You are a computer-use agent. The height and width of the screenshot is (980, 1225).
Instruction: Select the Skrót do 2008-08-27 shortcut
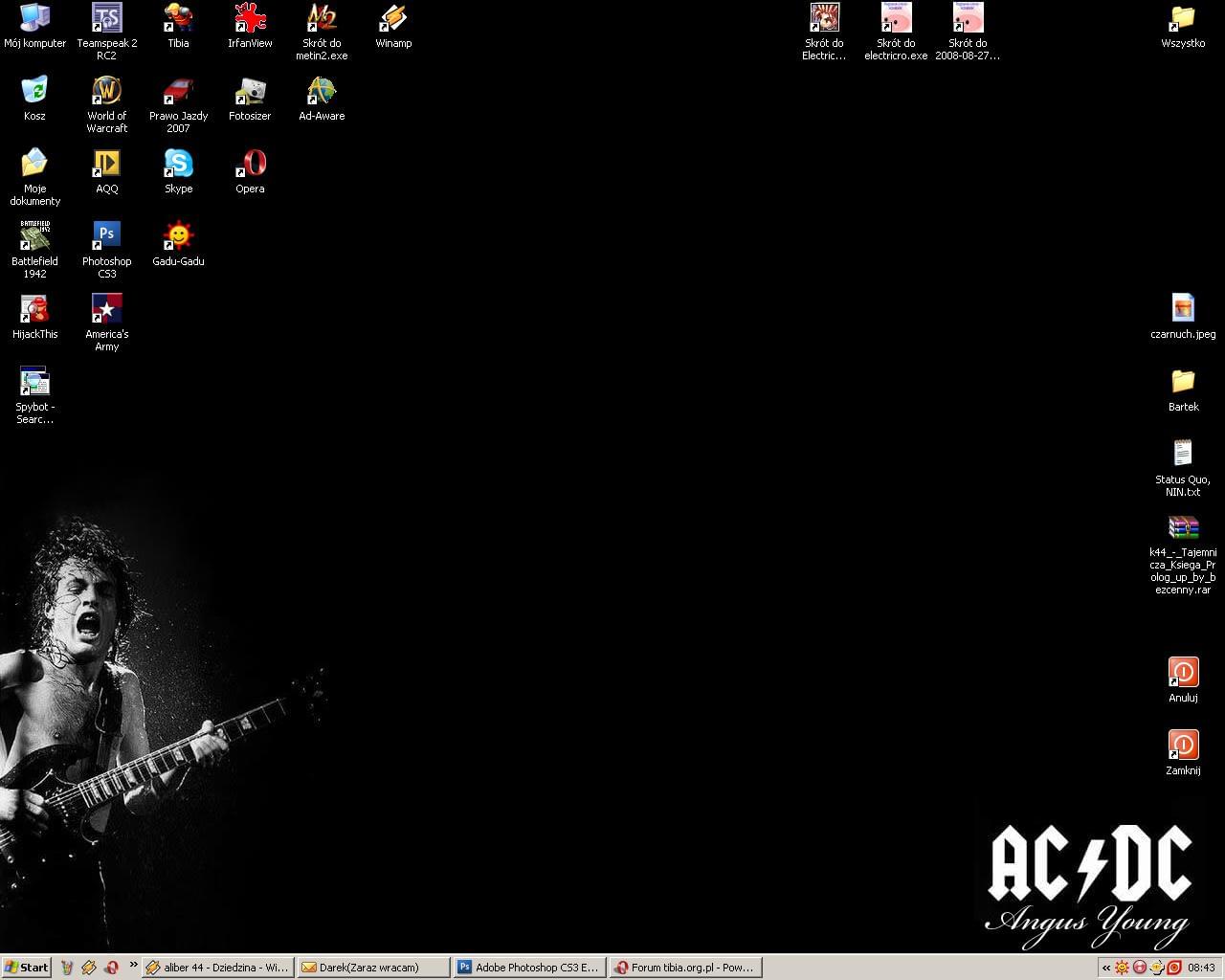pos(968,32)
